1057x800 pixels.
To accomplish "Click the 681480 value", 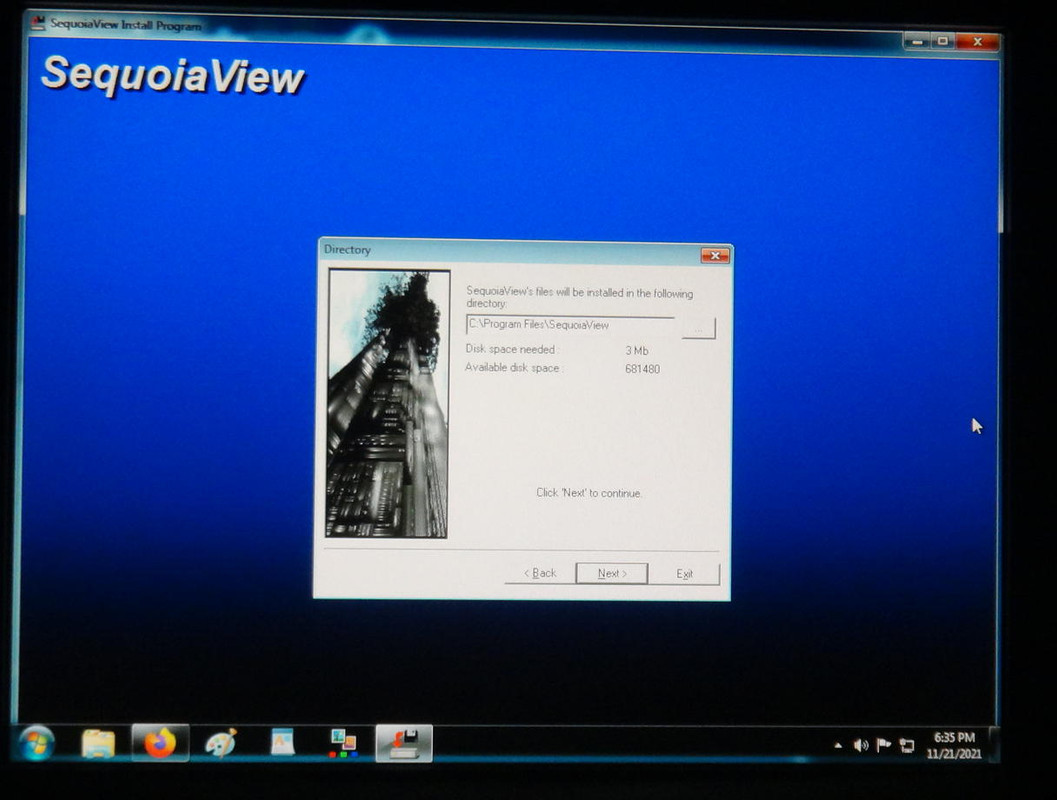I will 642,369.
